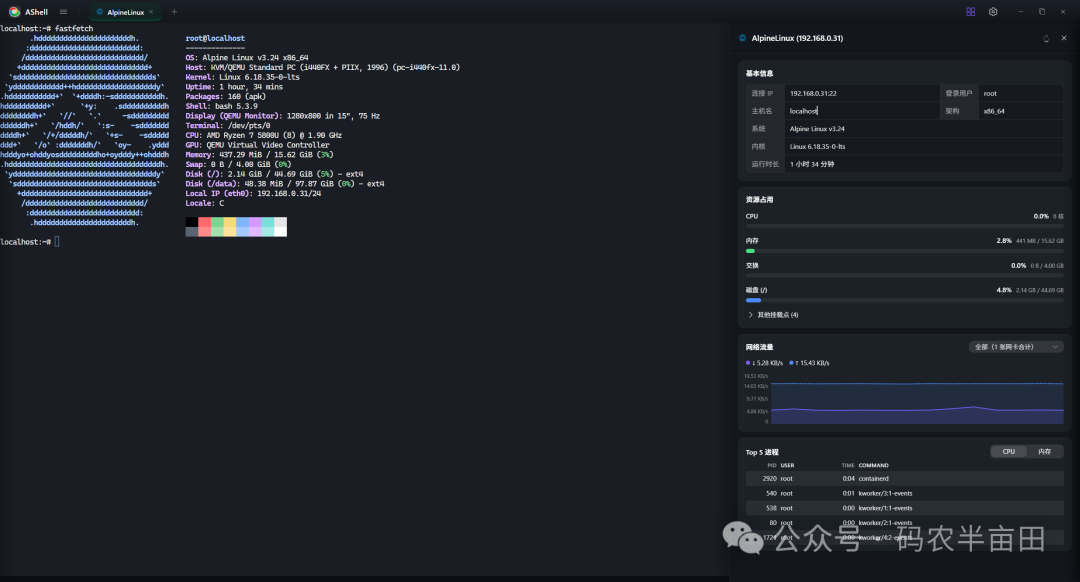Click the USER column header
The image size is (1080, 582).
(x=787, y=466)
